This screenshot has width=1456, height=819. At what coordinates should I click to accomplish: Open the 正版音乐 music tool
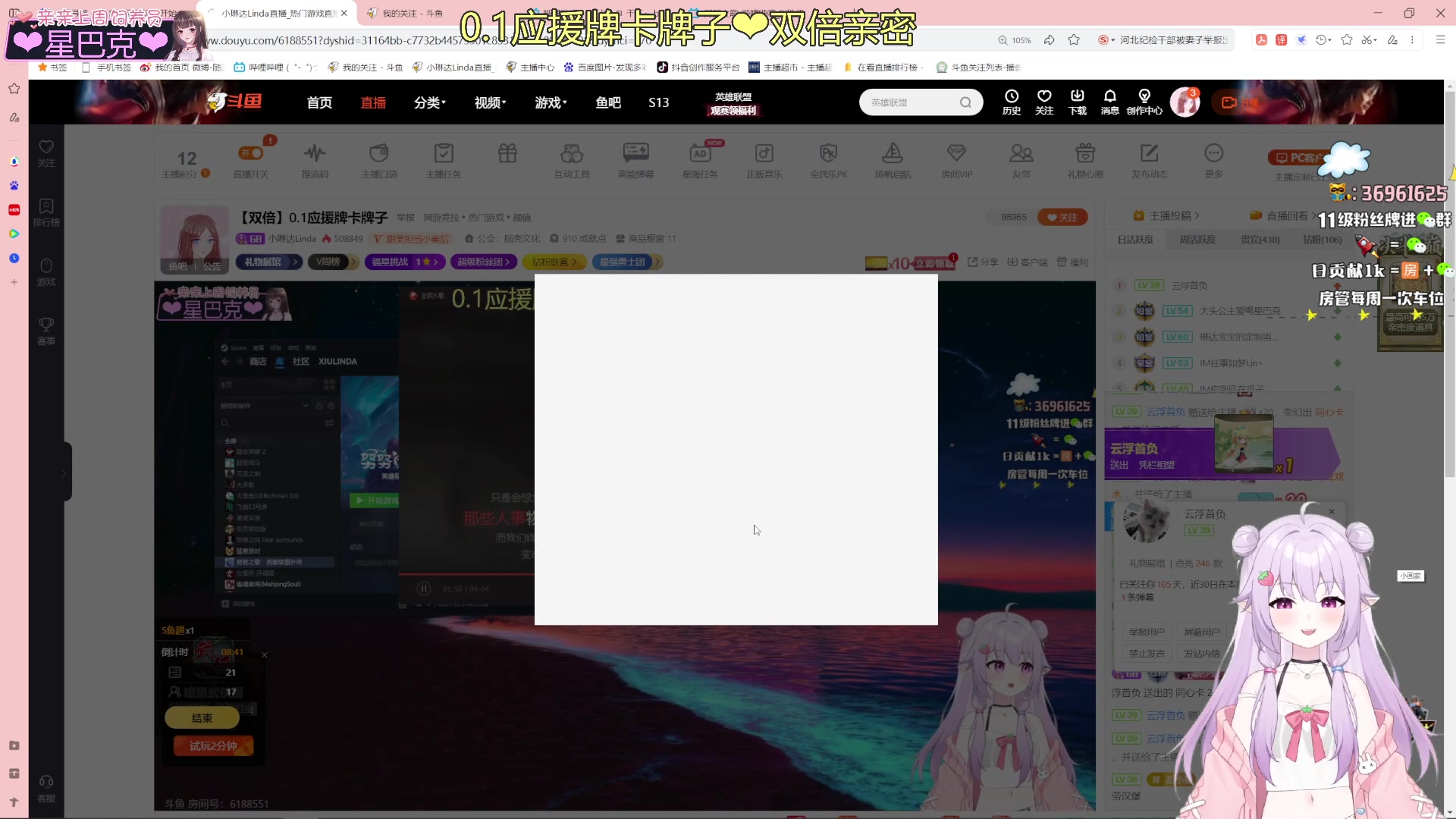click(764, 161)
